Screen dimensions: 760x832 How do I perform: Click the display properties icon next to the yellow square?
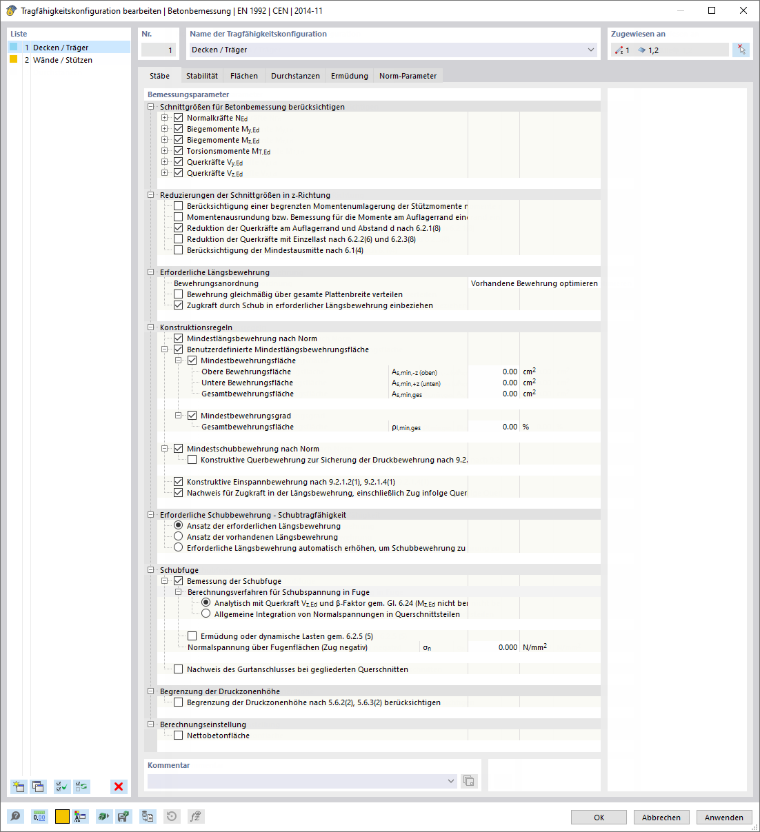tap(81, 816)
